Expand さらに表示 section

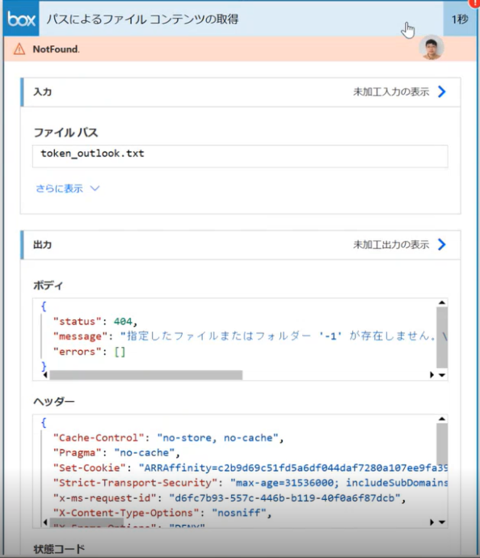tap(68, 188)
